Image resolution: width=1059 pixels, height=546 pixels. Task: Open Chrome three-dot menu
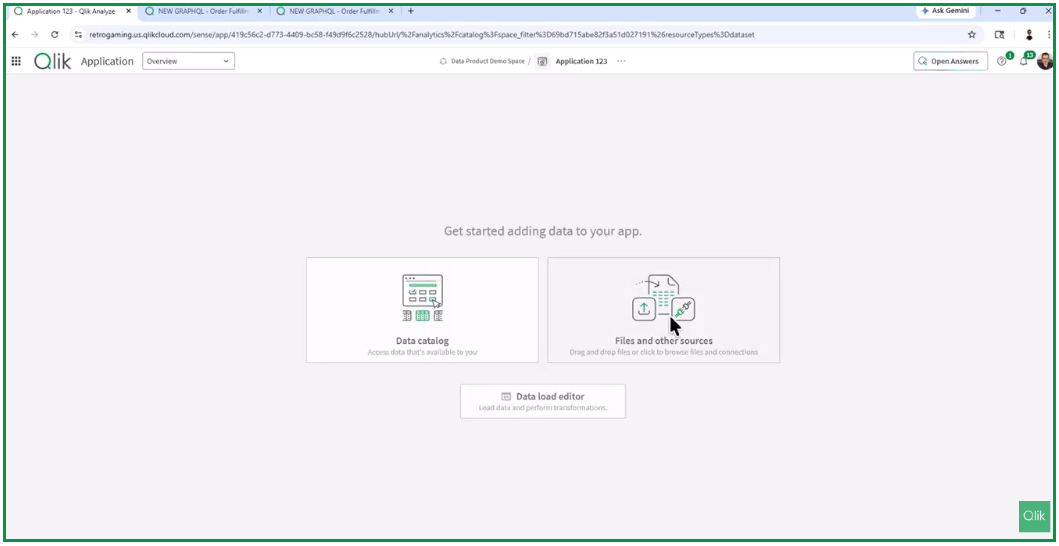pyautogui.click(x=1047, y=34)
